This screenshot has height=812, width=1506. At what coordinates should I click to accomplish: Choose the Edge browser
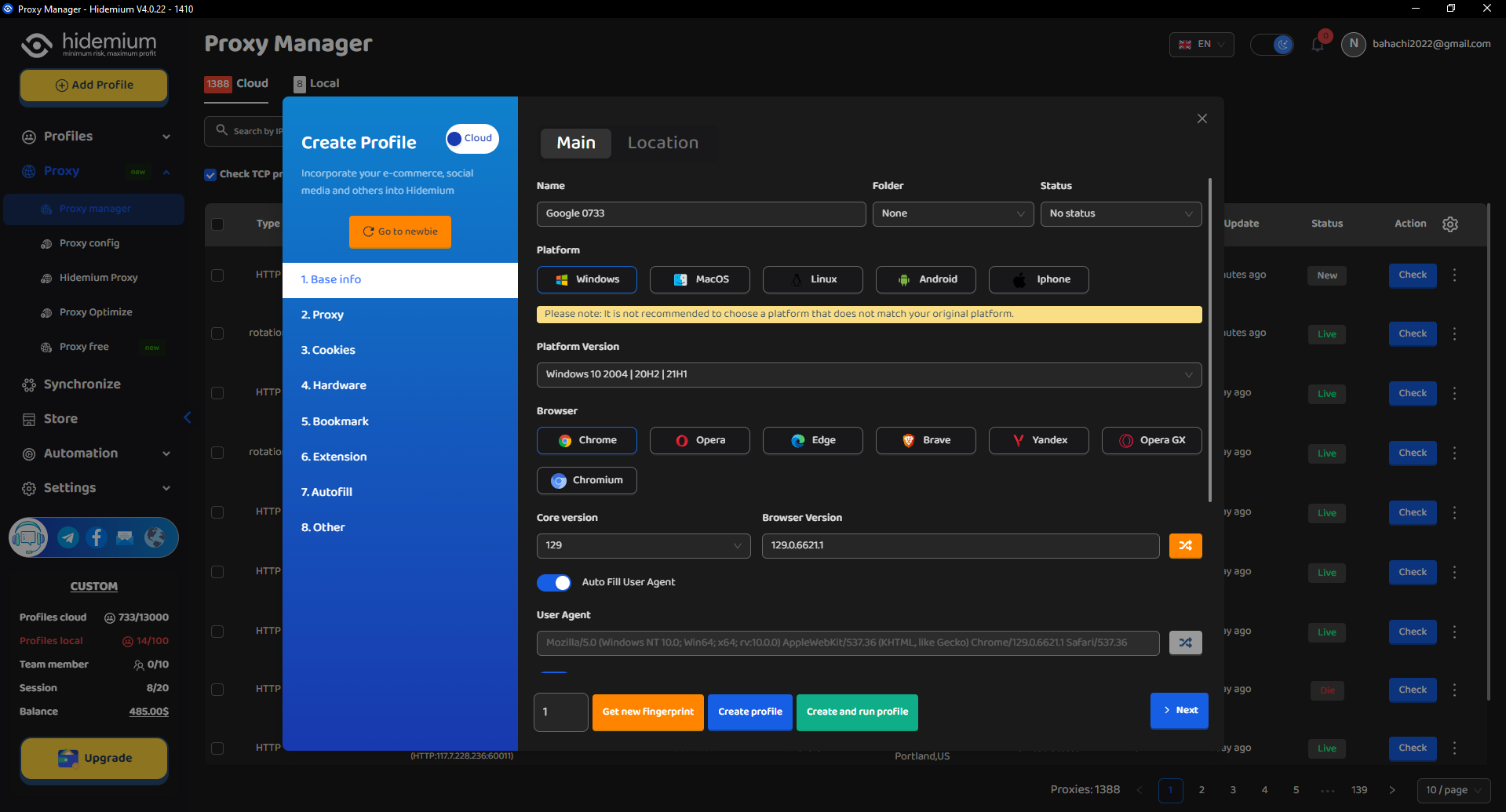click(x=813, y=440)
